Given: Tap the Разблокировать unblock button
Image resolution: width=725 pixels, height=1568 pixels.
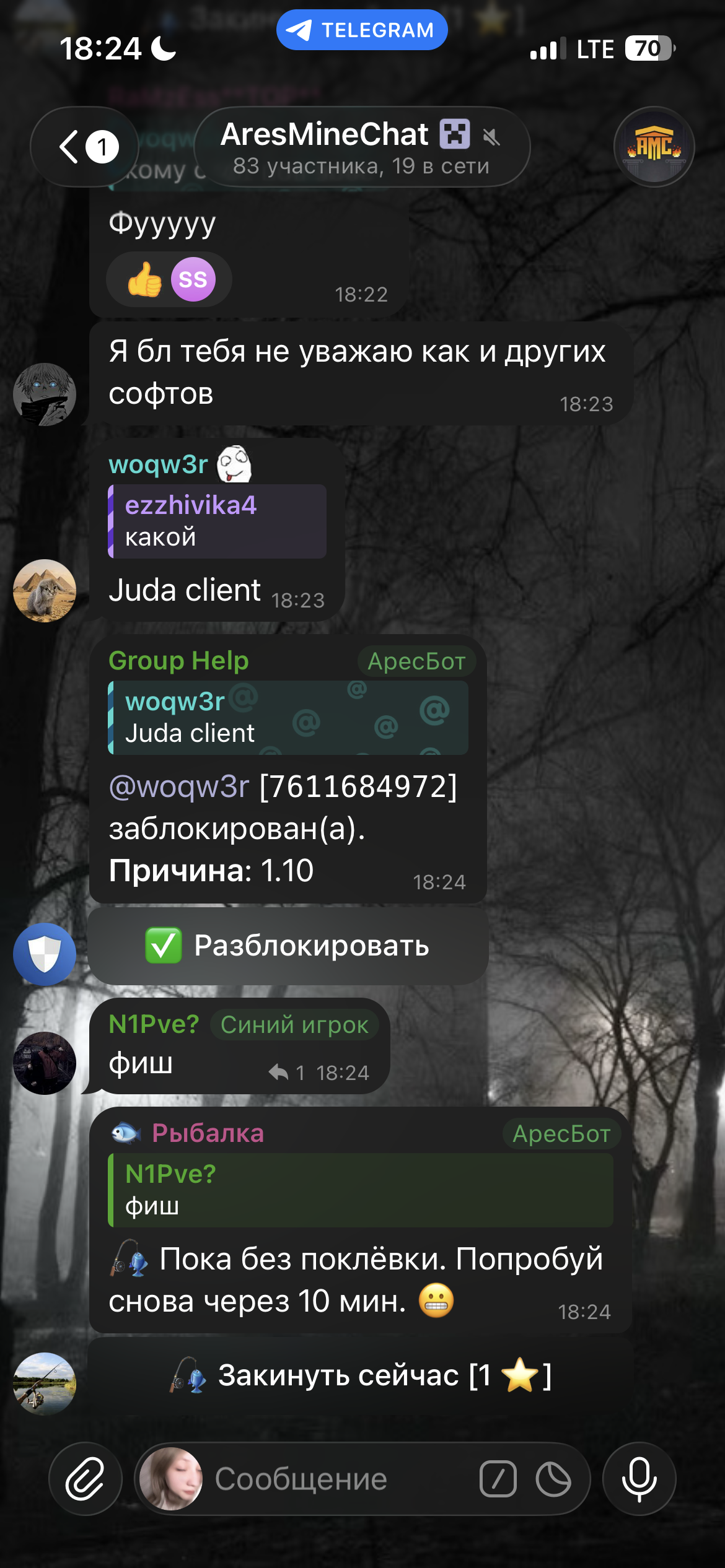Looking at the screenshot, I should click(288, 946).
